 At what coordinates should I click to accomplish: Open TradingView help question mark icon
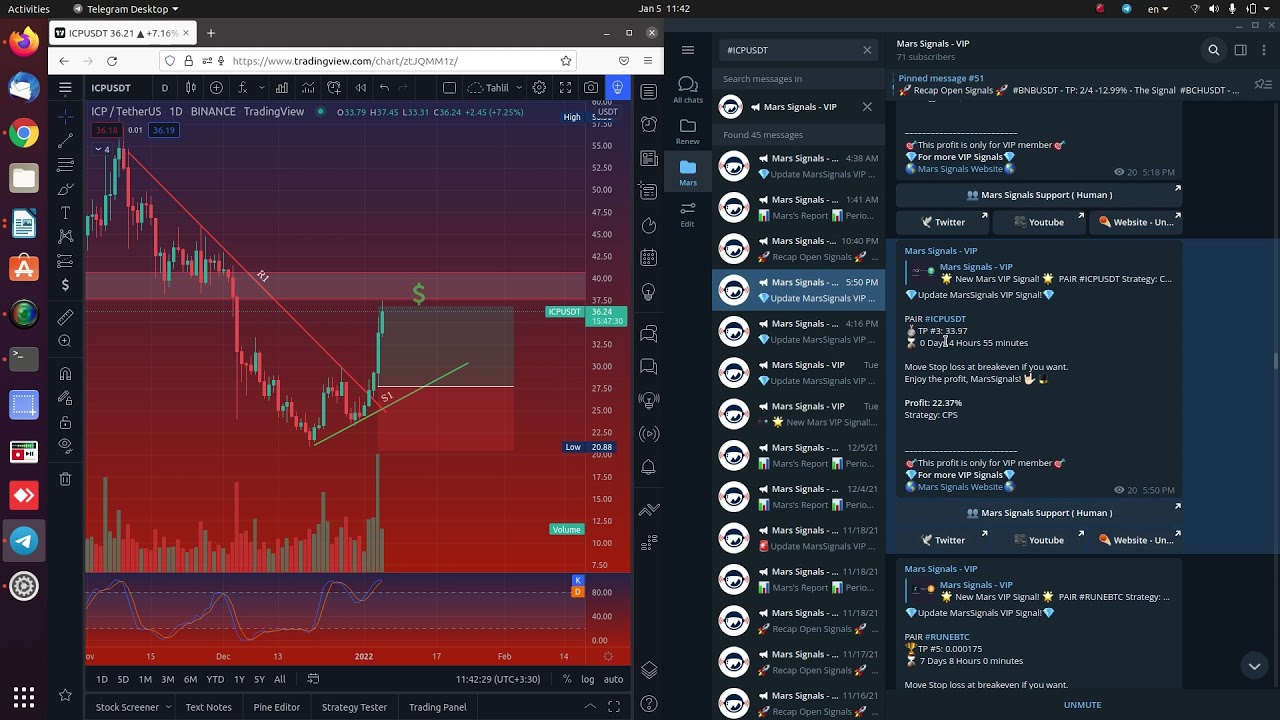tap(649, 703)
